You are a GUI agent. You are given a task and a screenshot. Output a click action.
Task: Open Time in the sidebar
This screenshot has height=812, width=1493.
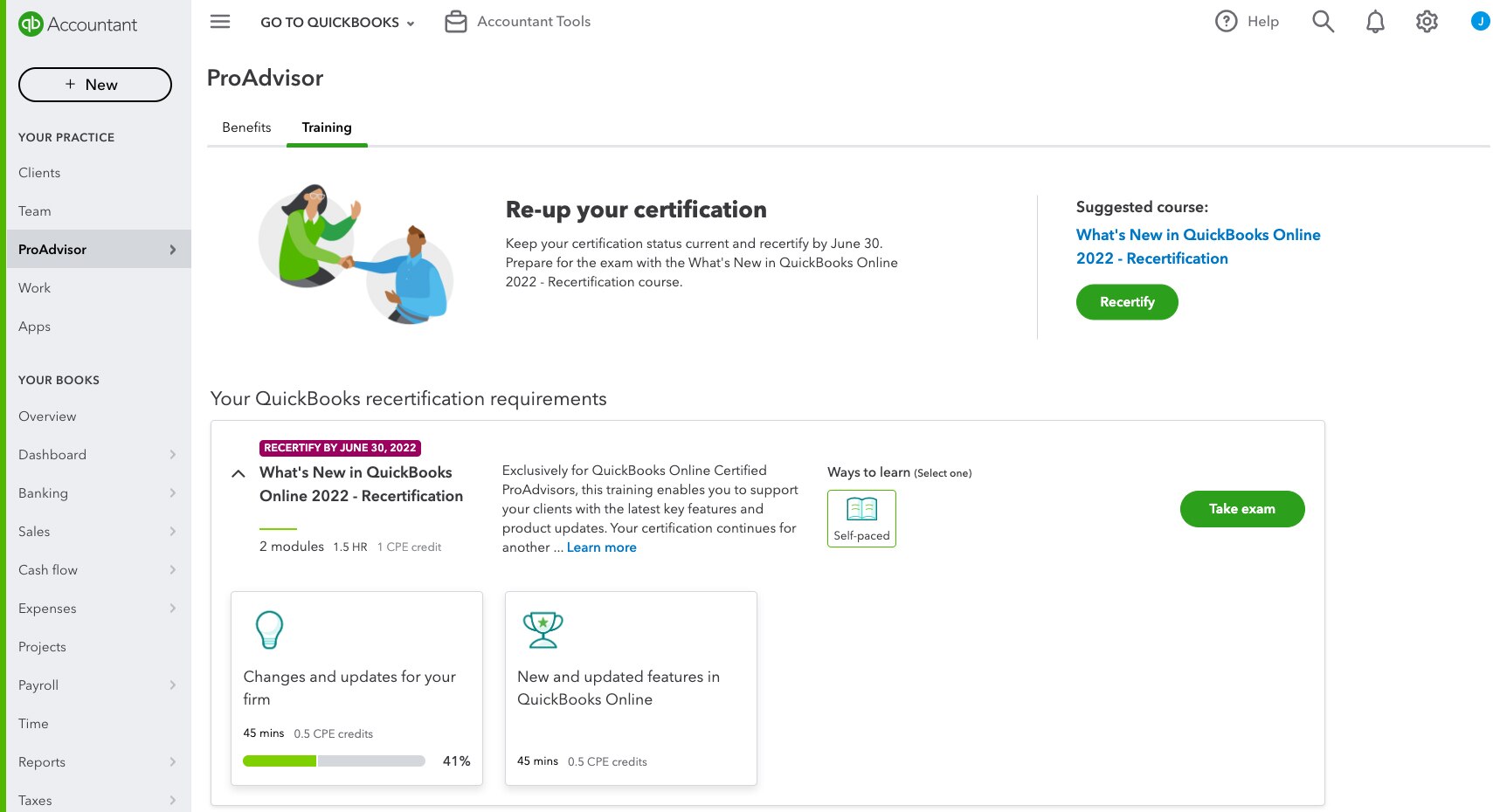click(x=33, y=724)
